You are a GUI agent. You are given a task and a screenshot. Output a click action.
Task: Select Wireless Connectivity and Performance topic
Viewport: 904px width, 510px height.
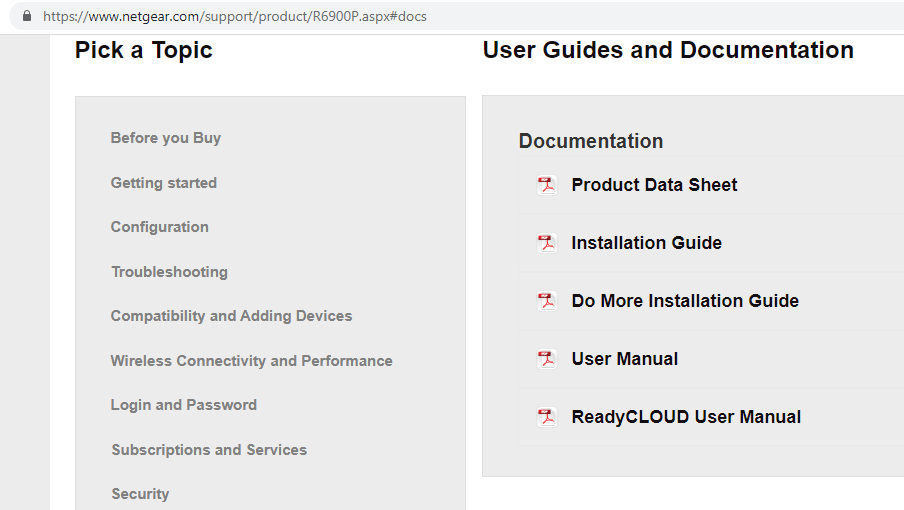[x=251, y=361]
